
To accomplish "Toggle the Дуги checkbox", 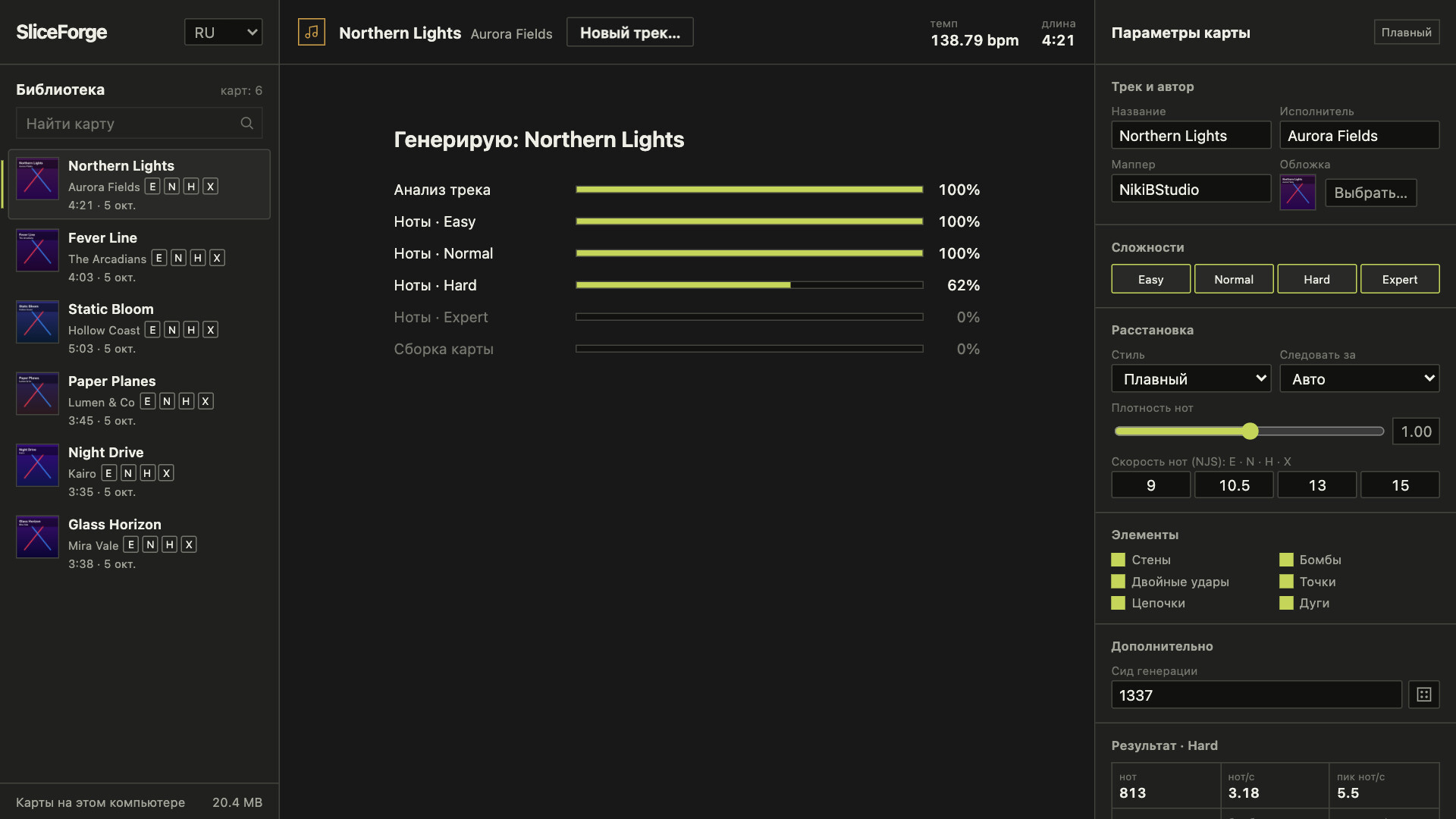I will pos(1286,603).
